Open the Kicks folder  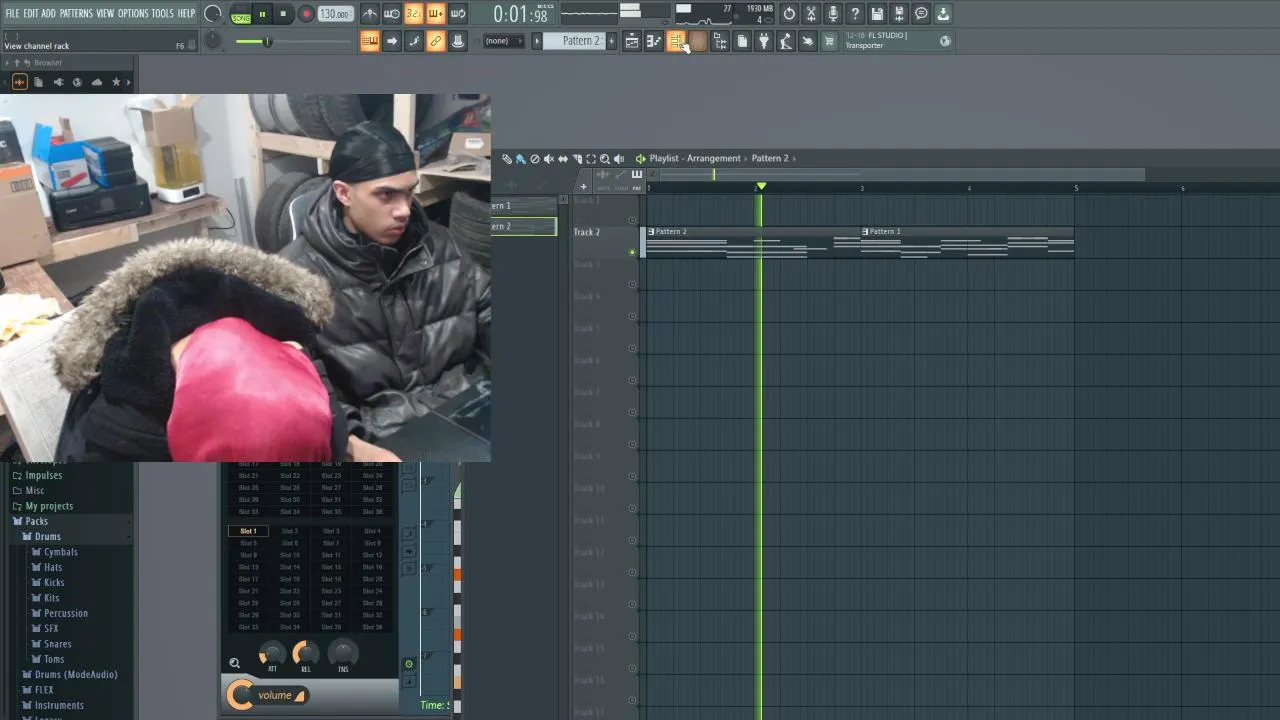54,582
